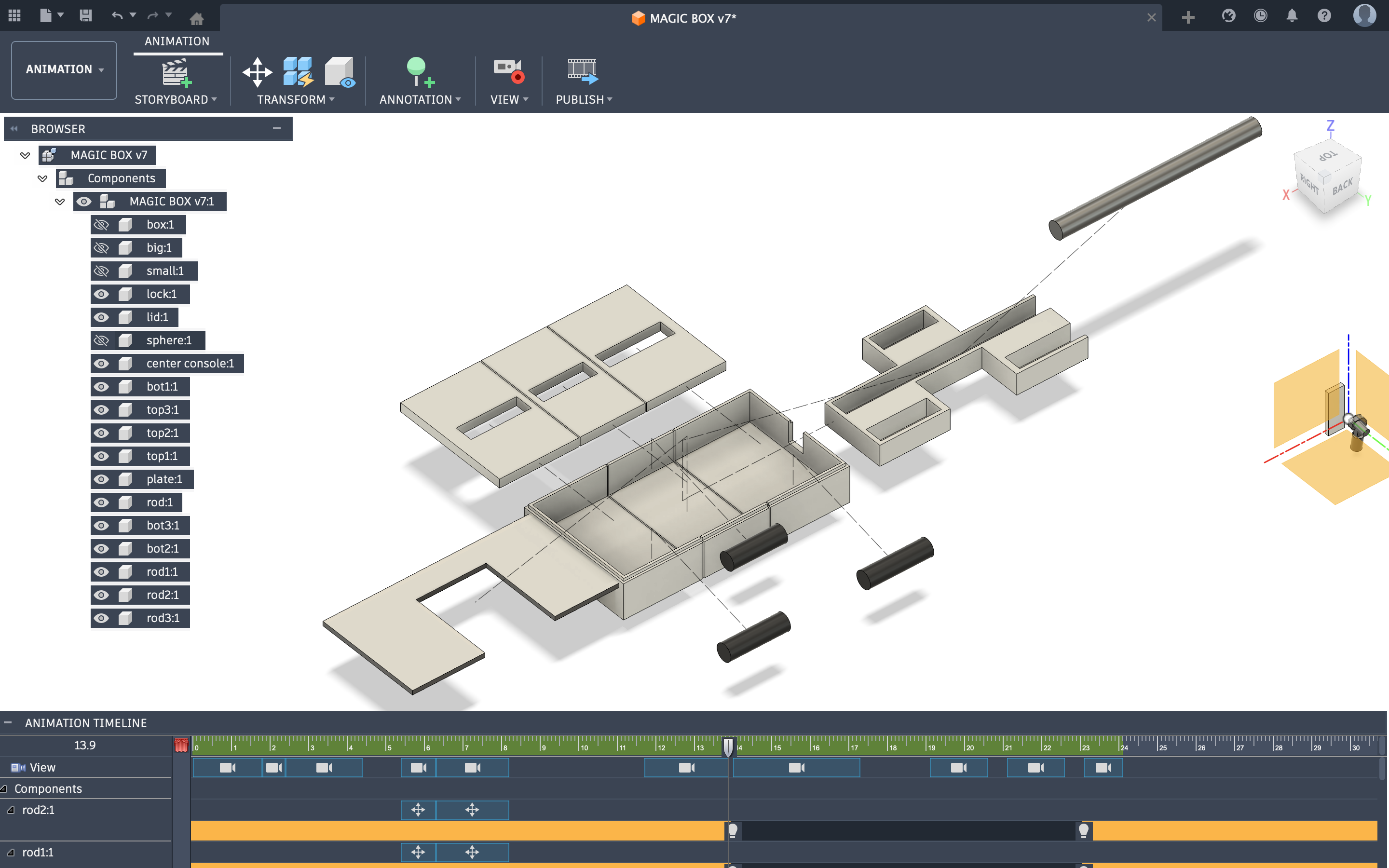Click the Save disk icon
Screen dimensions: 1389x868
click(x=85, y=15)
